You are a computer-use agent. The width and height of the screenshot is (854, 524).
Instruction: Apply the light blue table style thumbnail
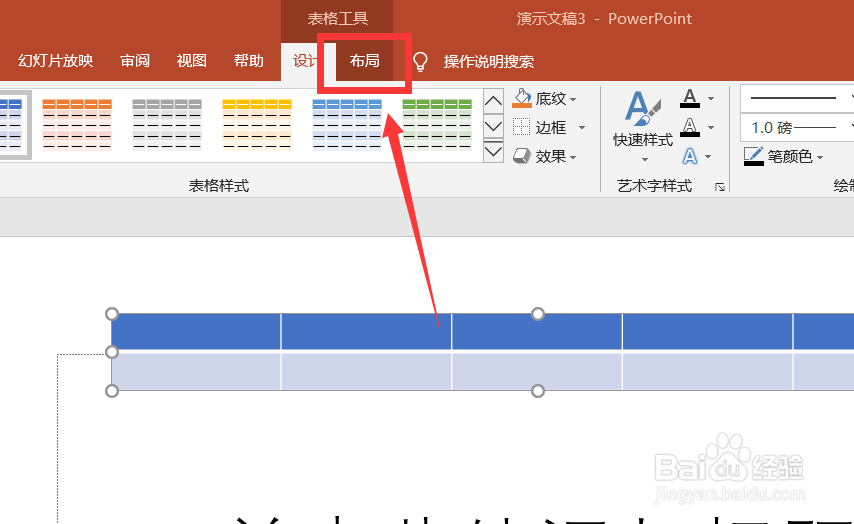(x=347, y=125)
